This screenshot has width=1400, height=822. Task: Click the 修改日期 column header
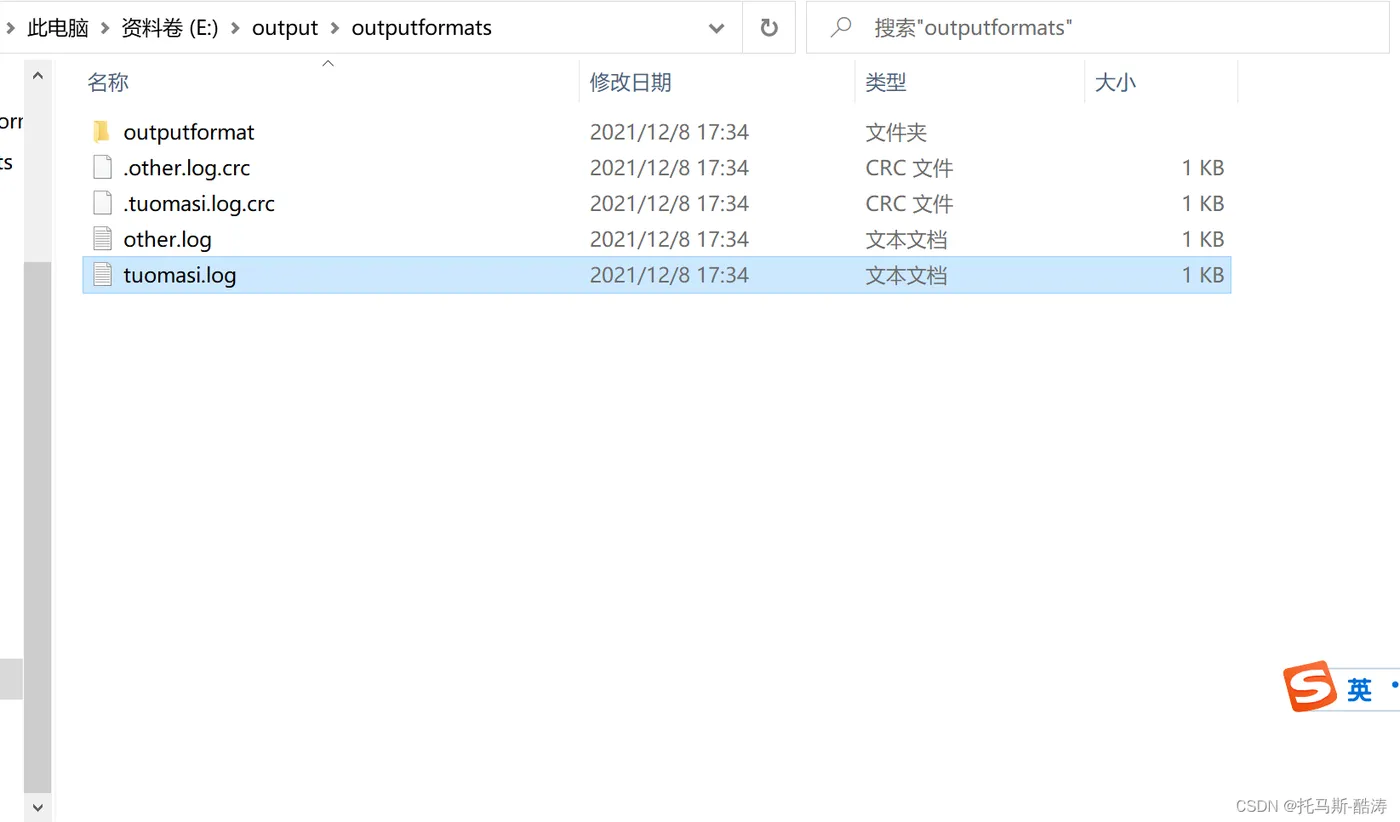point(631,82)
